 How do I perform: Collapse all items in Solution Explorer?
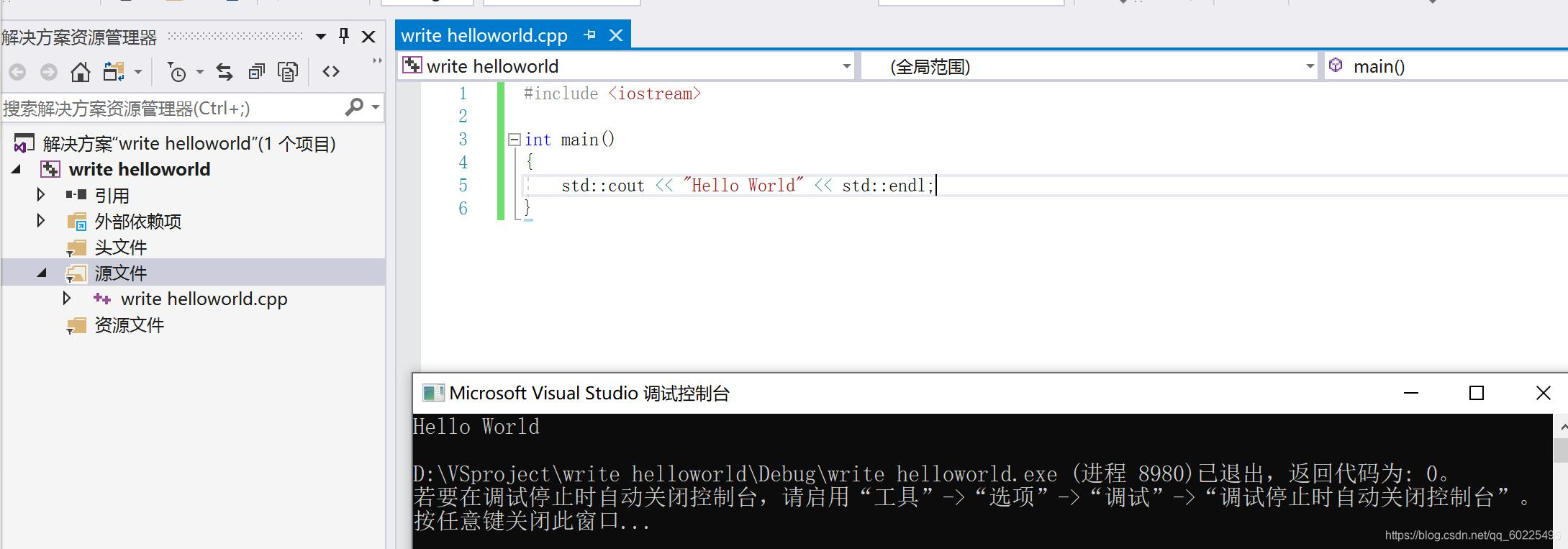click(256, 72)
